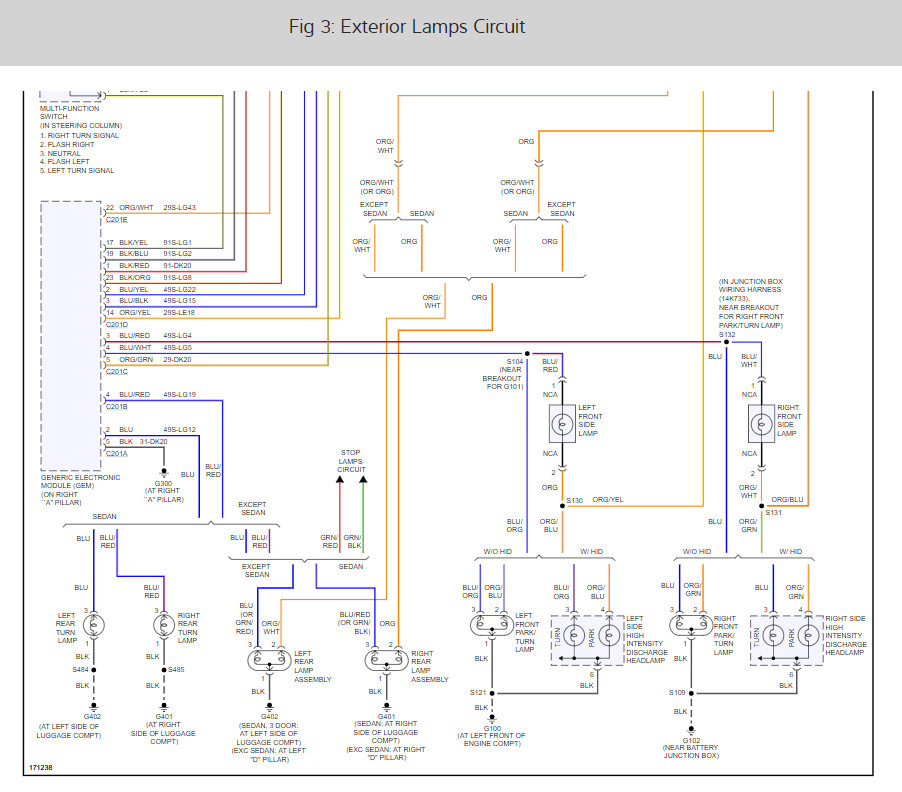Click the 'STOP LAMPS CIRCUIT' label
The height and width of the screenshot is (792, 902).
point(351,461)
